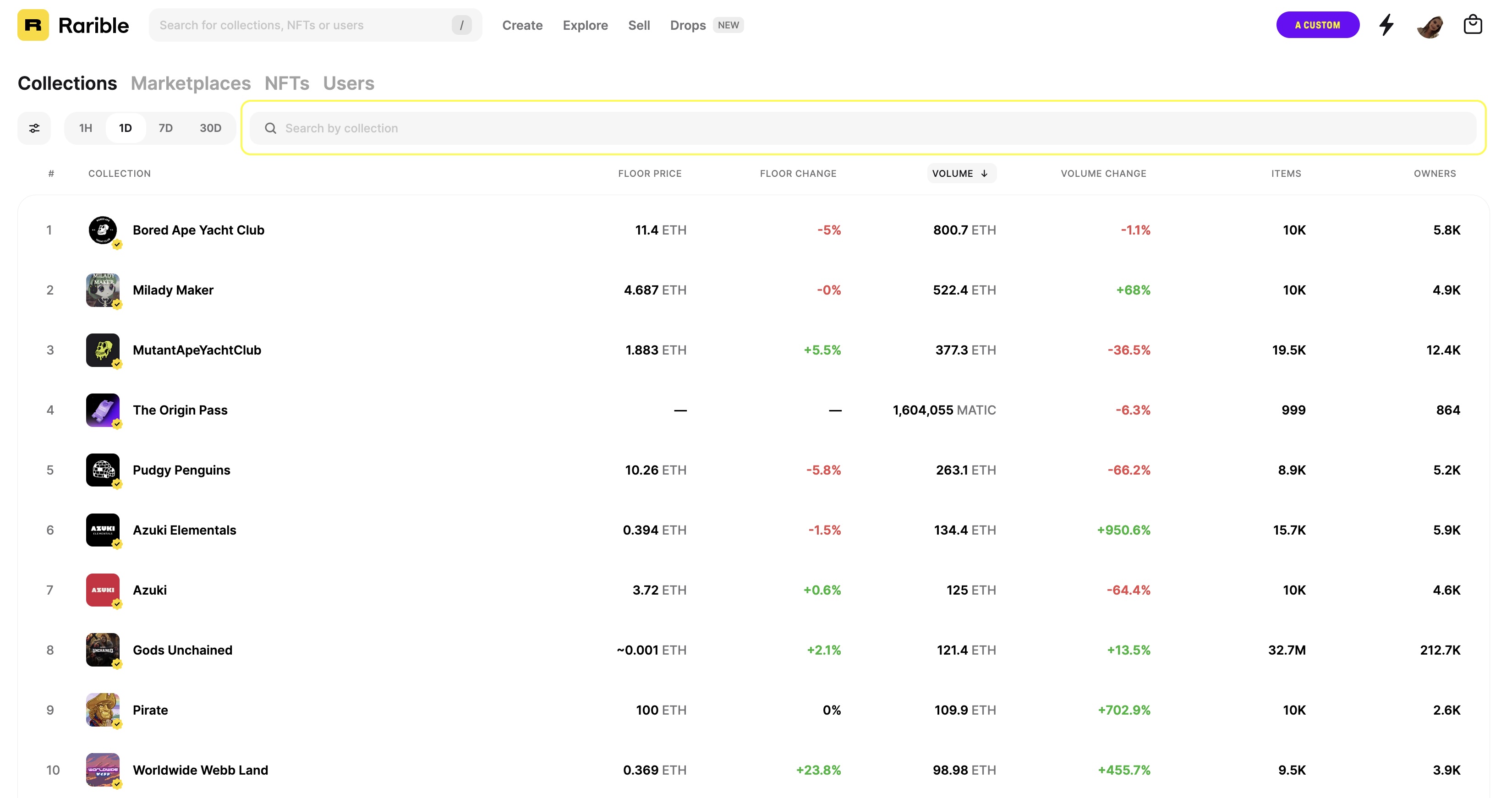Click the A CUSTOM purple button
1512x798 pixels.
tap(1318, 25)
